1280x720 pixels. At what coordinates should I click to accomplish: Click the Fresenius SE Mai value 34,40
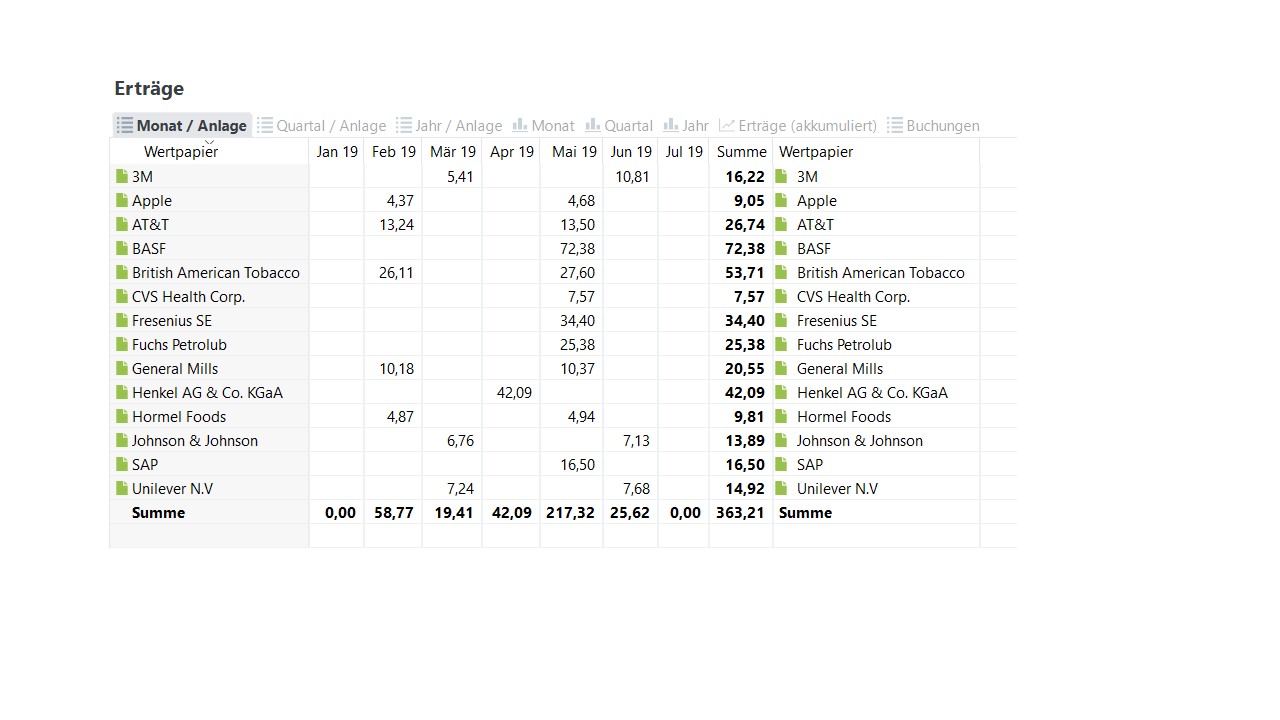click(x=578, y=321)
